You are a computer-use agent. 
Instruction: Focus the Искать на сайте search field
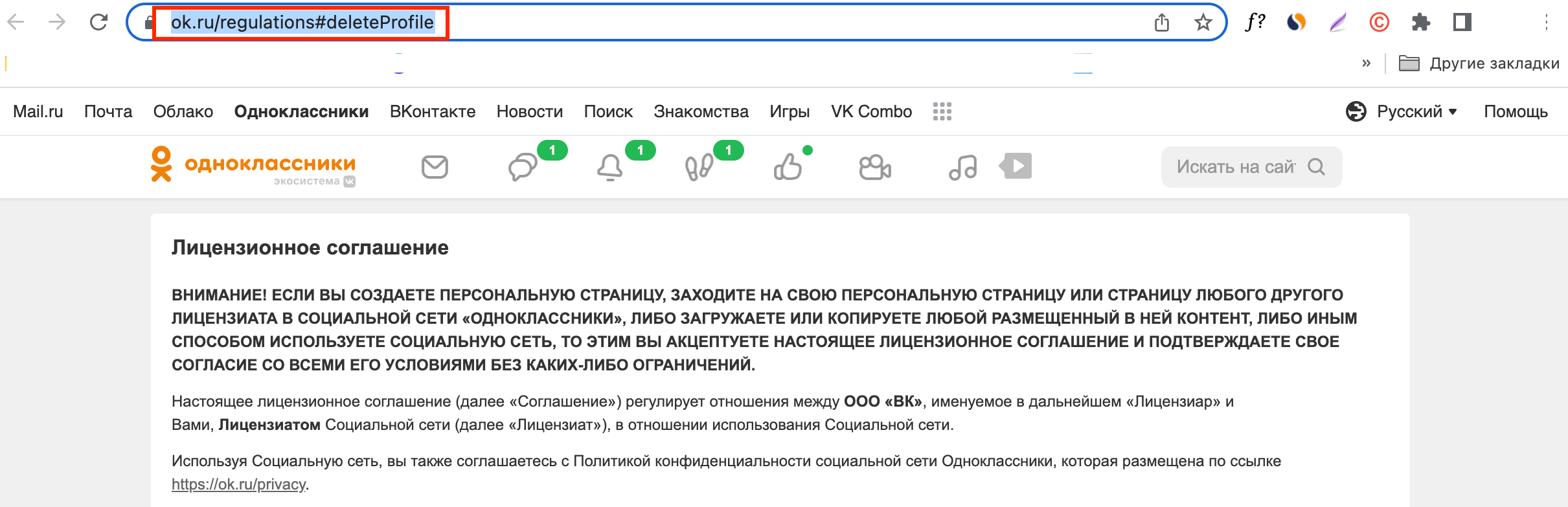tap(1251, 167)
